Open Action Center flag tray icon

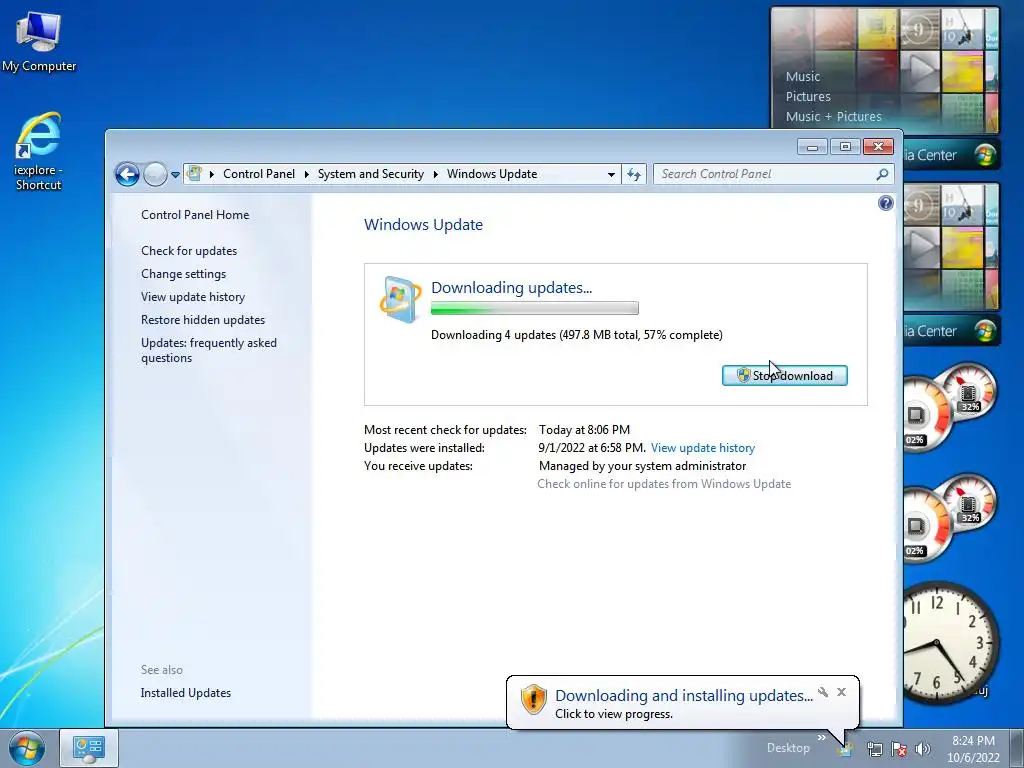click(899, 749)
